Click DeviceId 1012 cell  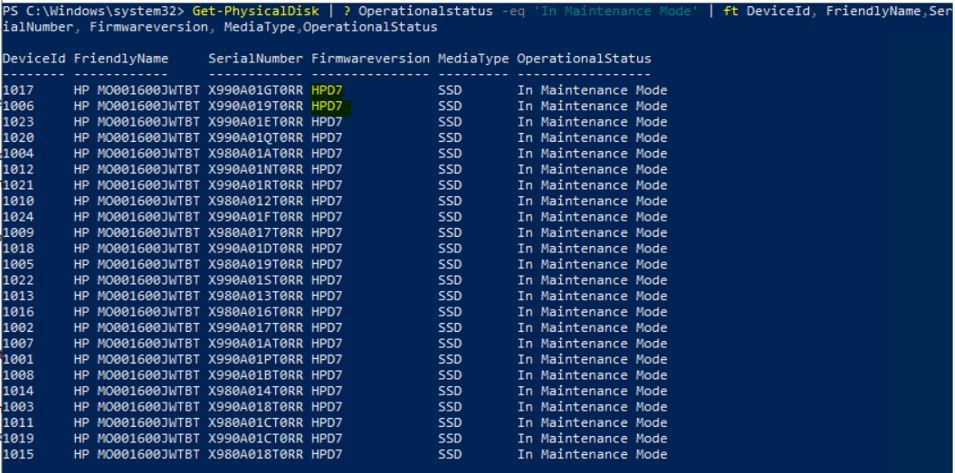18,169
